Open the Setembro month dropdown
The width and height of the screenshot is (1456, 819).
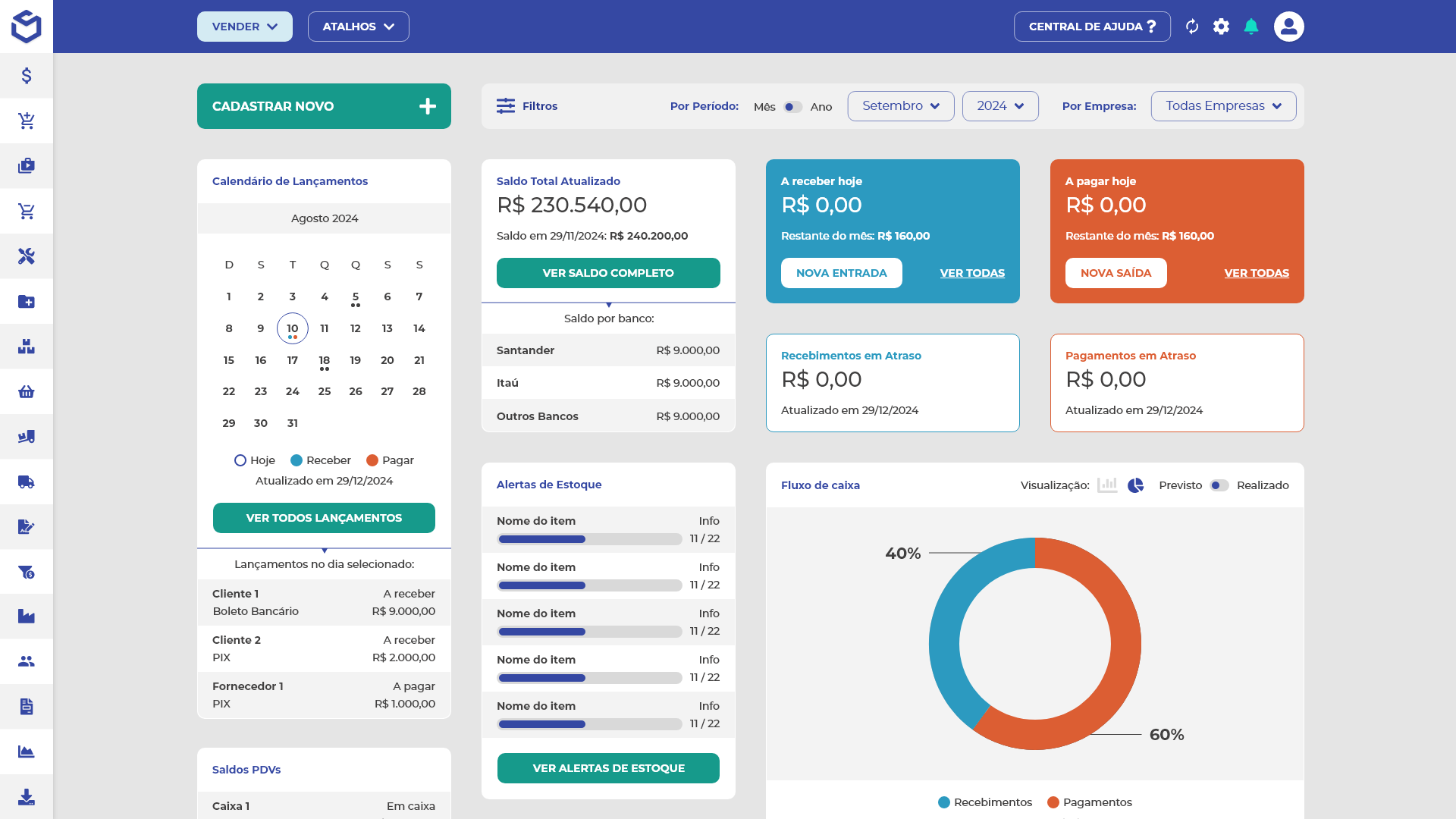click(x=901, y=106)
